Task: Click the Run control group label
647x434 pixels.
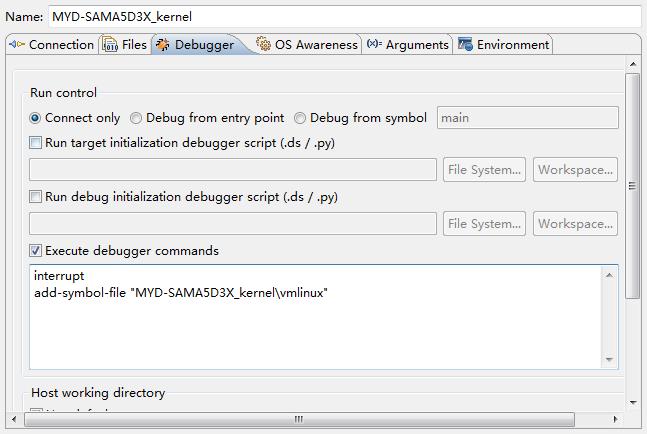Action: pyautogui.click(x=64, y=93)
